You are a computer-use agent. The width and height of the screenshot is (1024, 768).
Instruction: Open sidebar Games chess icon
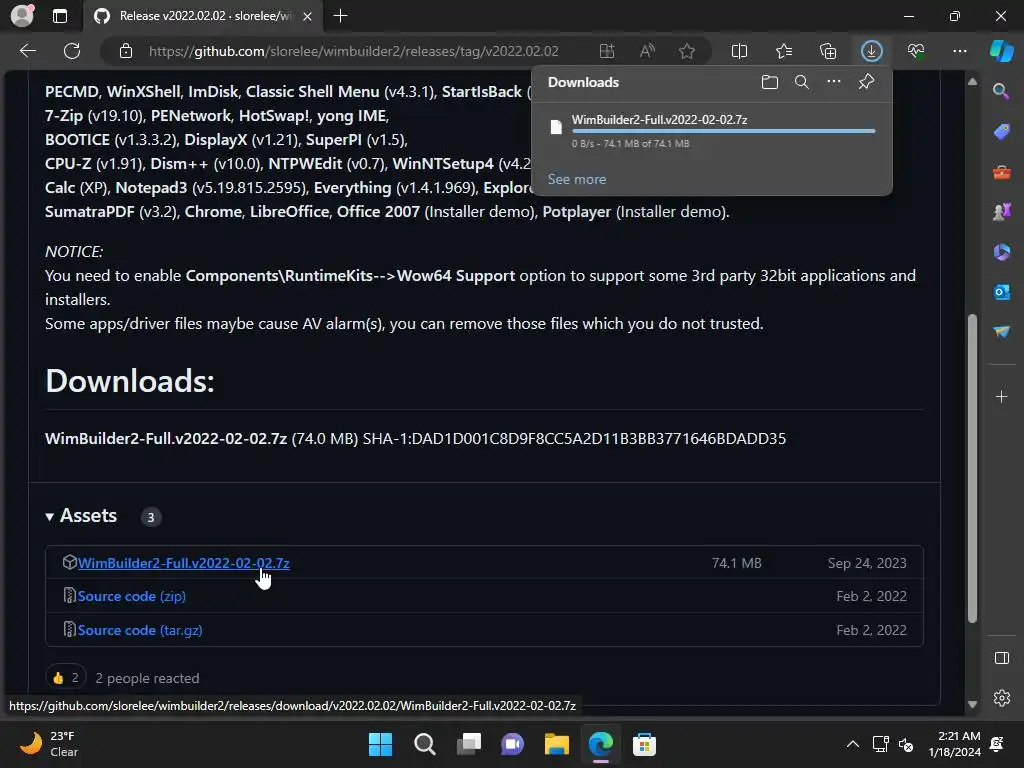1002,212
